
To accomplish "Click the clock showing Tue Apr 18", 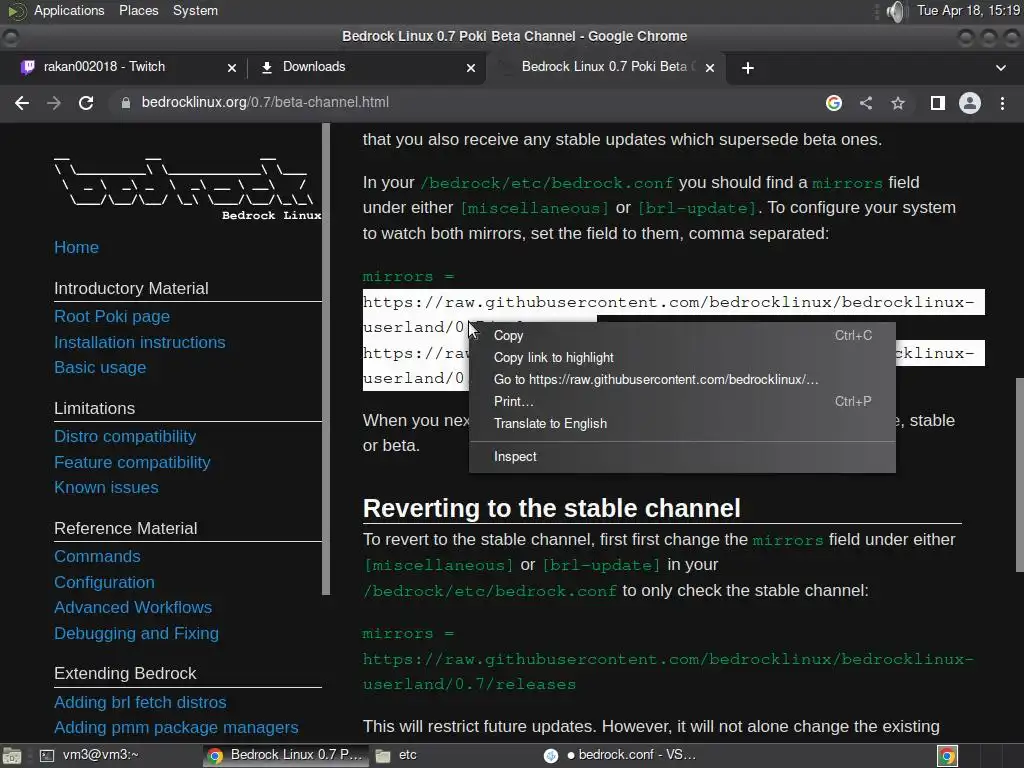I will [x=968, y=11].
